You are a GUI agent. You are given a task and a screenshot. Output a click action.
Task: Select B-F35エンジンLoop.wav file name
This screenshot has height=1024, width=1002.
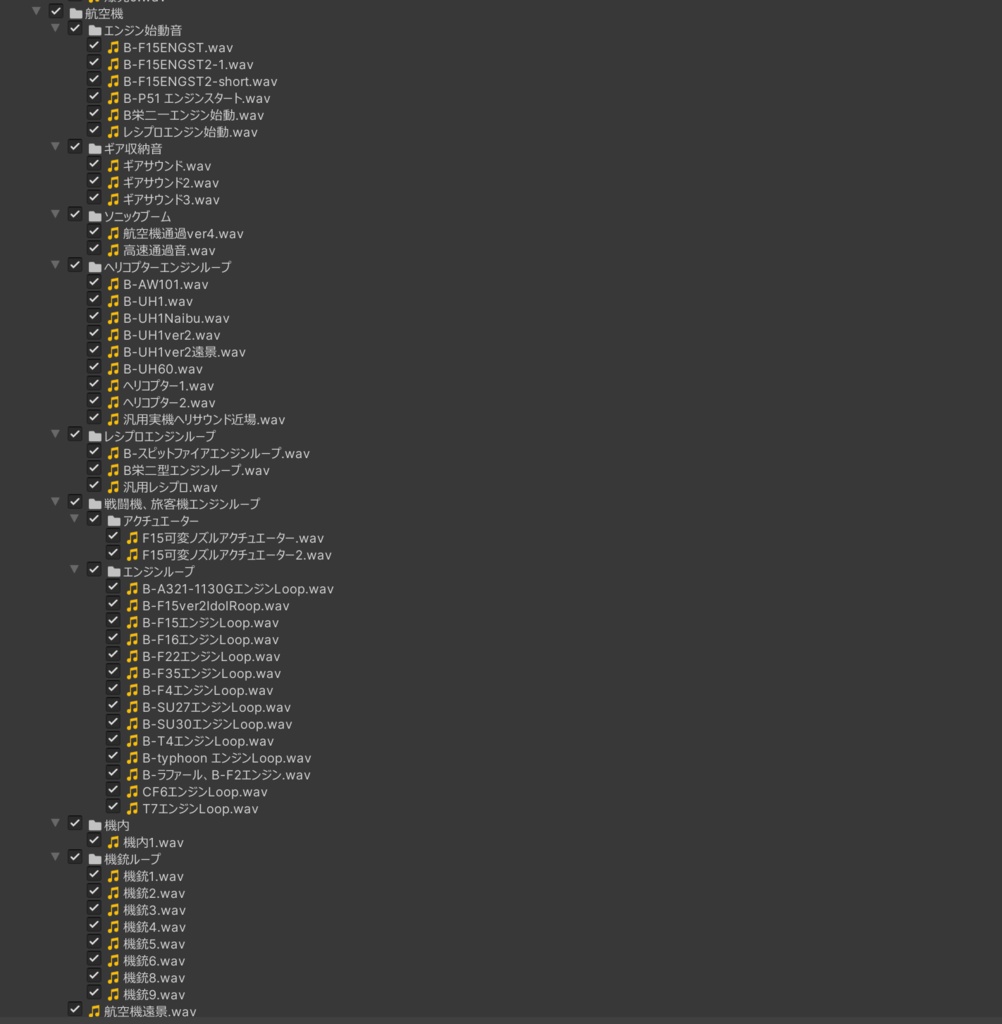pos(212,673)
